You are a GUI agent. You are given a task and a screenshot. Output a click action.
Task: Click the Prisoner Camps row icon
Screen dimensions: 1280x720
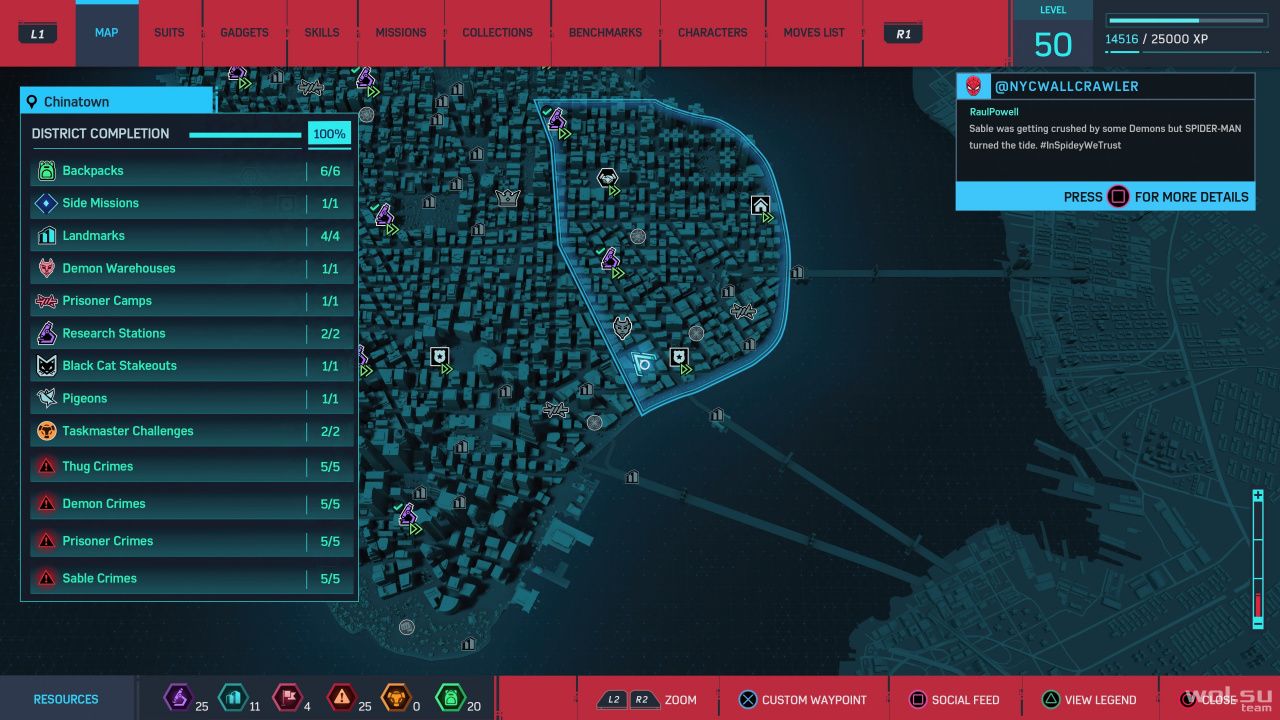coord(46,301)
